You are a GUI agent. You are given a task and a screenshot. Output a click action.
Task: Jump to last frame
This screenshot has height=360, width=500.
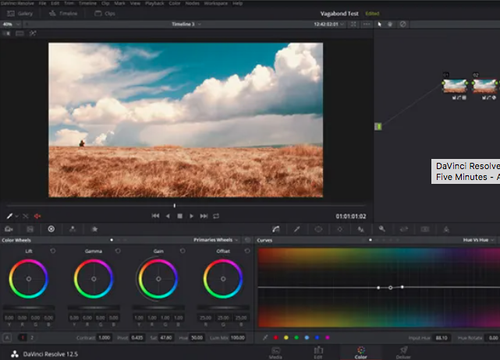[x=204, y=216]
